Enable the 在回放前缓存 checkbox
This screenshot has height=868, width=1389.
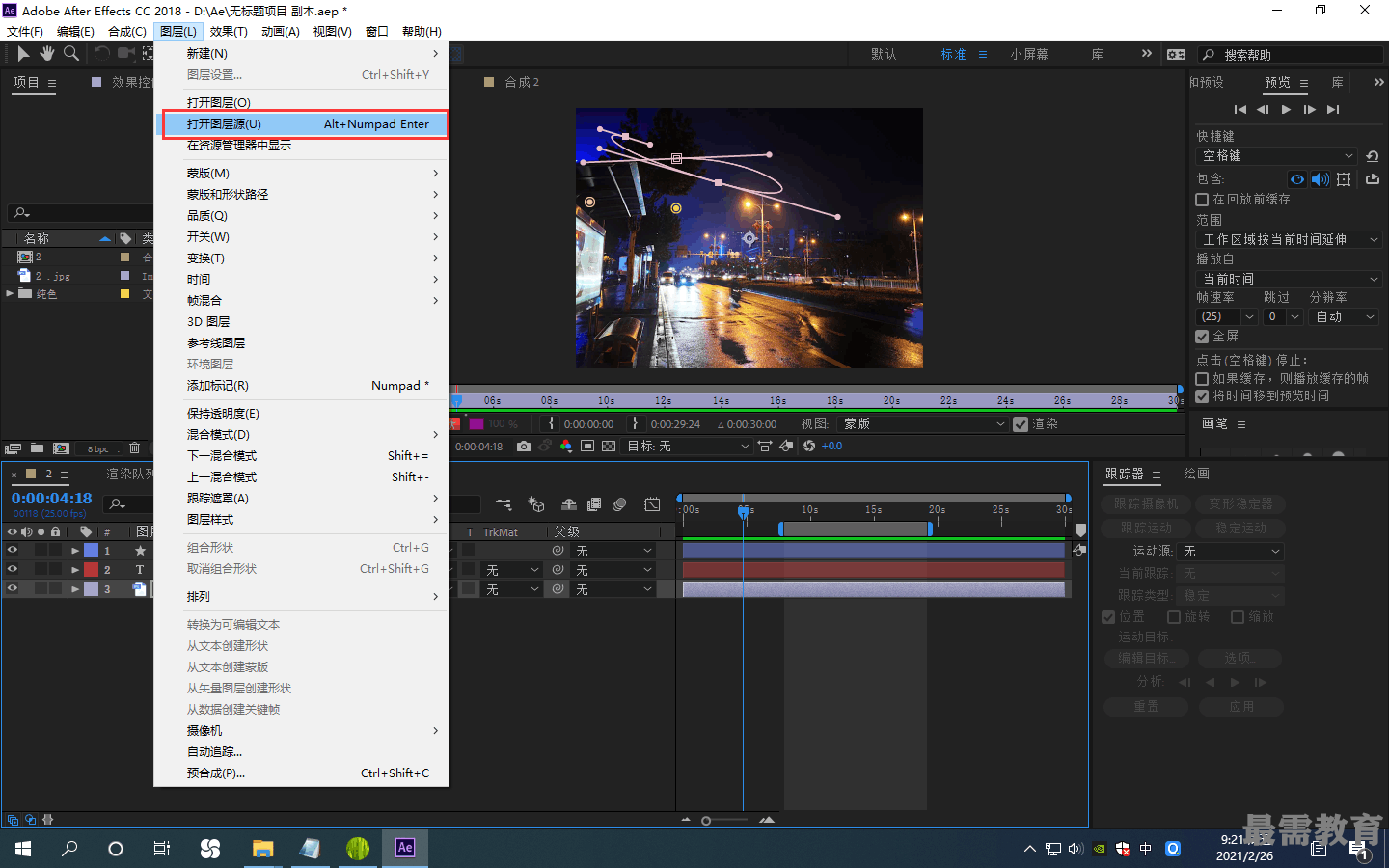(x=1202, y=200)
